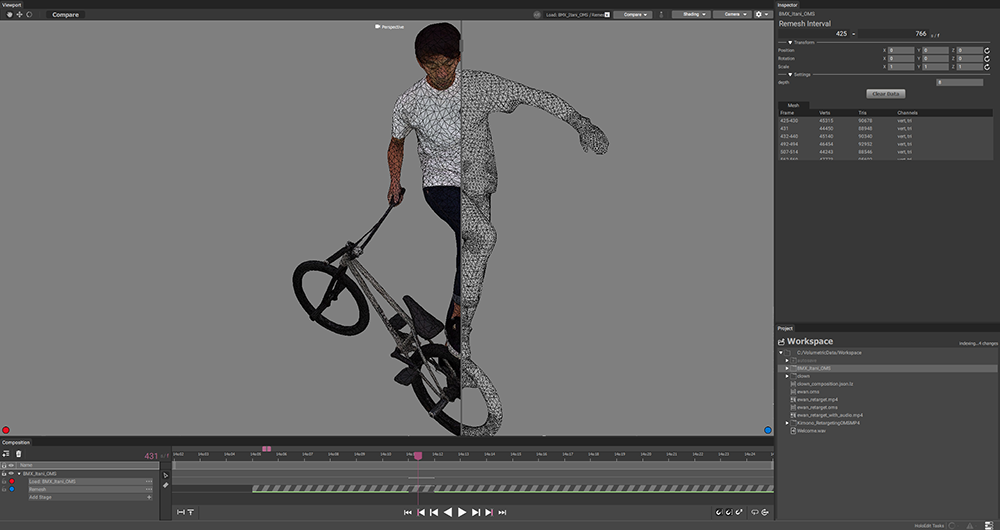Click the Compare mode label button

(66, 14)
